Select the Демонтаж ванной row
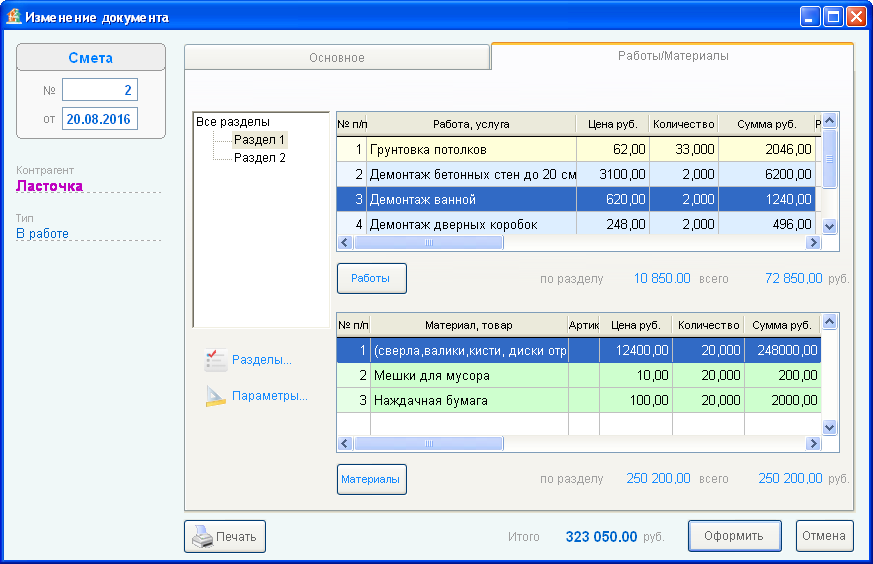Viewport: 873px width, 564px height. click(576, 199)
